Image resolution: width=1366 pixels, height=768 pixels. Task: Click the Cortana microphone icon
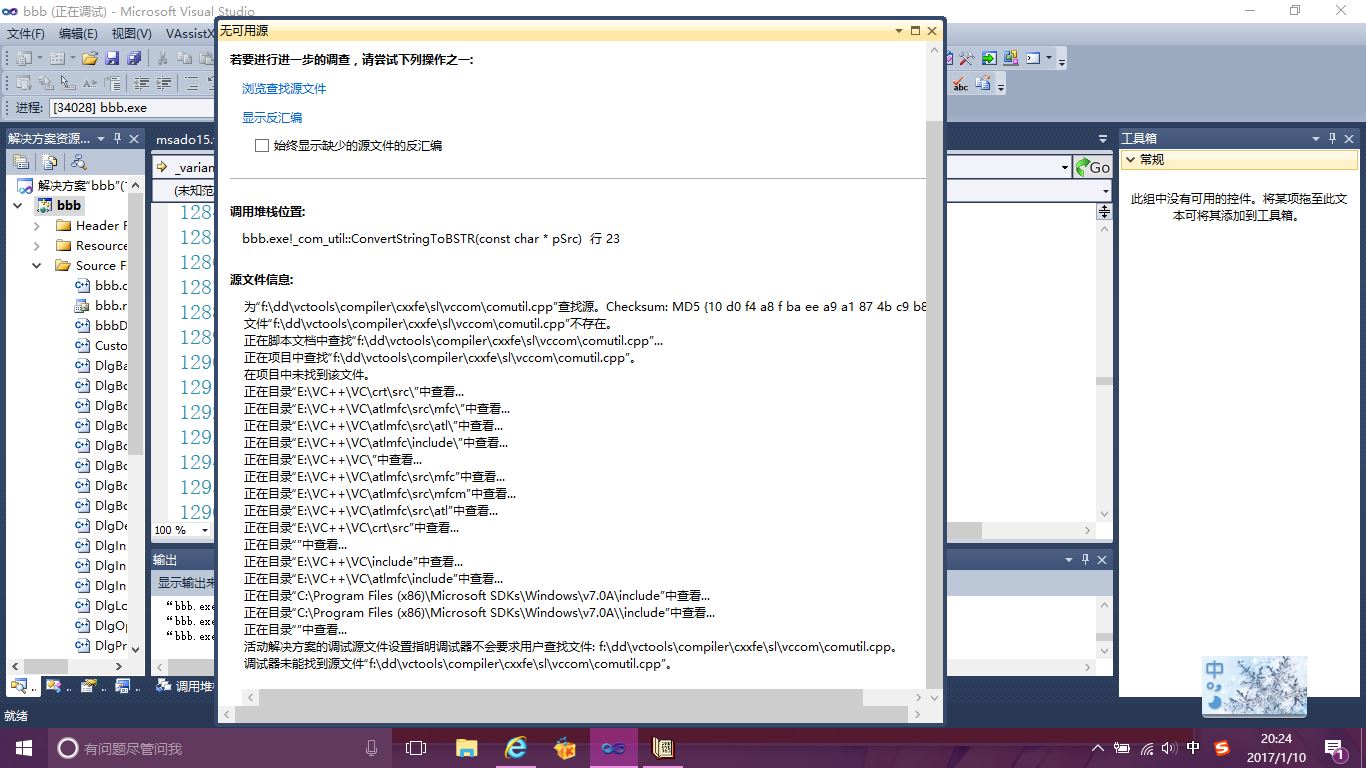tap(371, 748)
